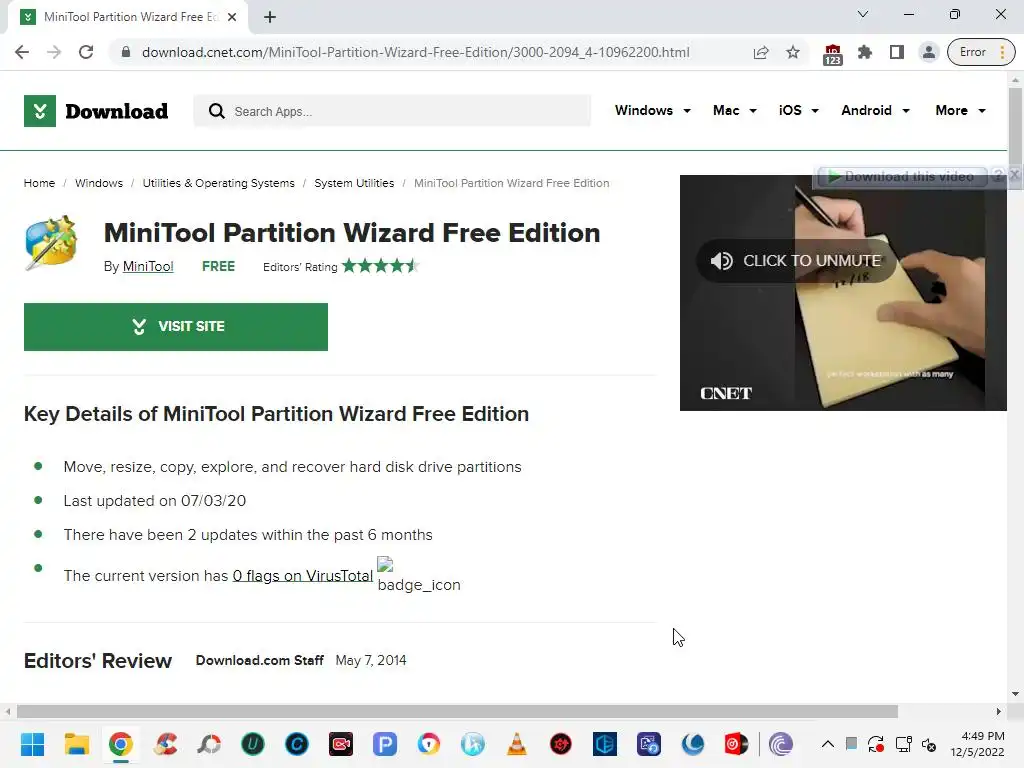The width and height of the screenshot is (1024, 768).
Task: Unmute the CNET video
Action: click(796, 261)
